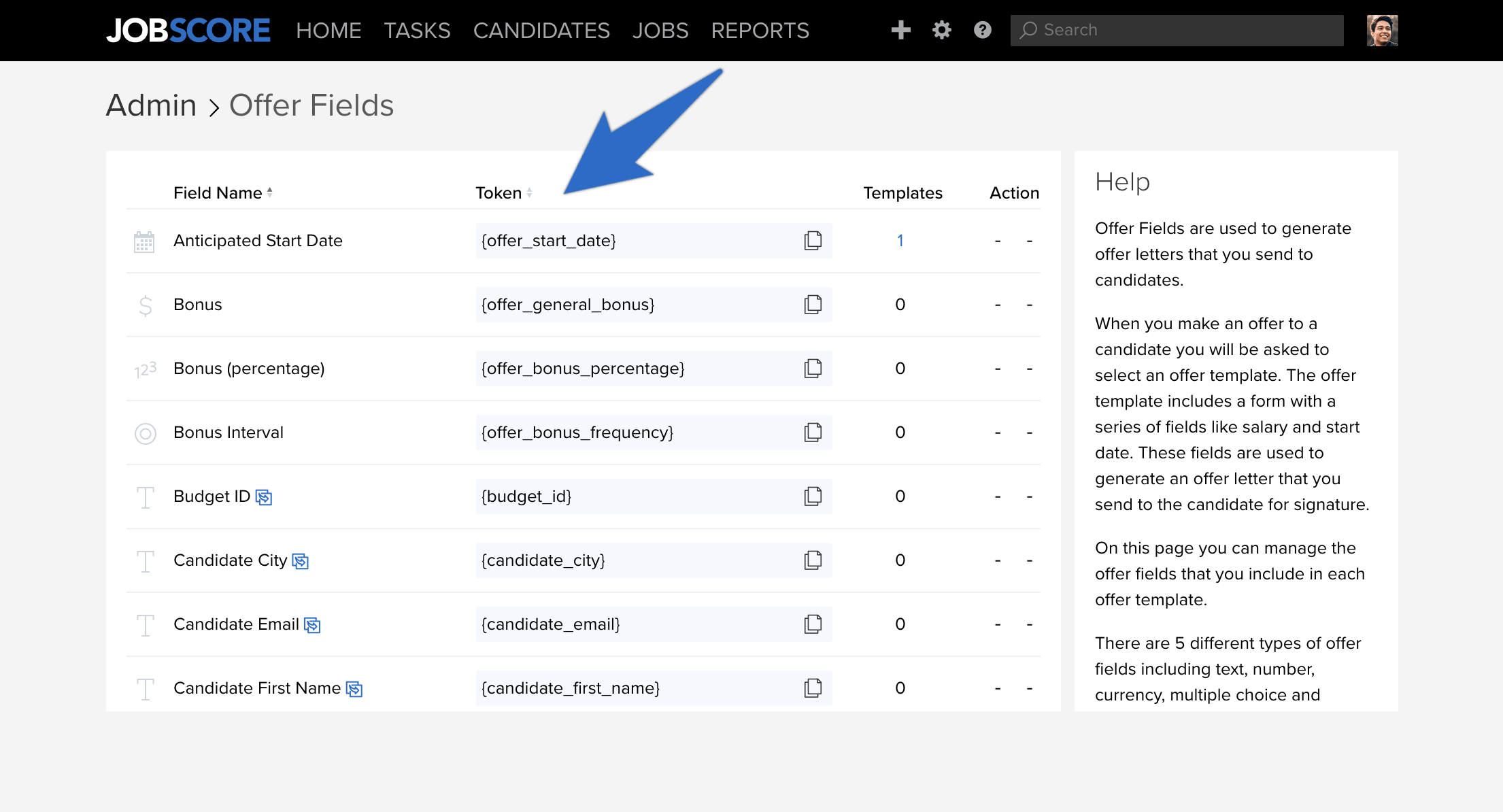Click the JobScore logo
Image resolution: width=1503 pixels, height=812 pixels.
coord(188,31)
